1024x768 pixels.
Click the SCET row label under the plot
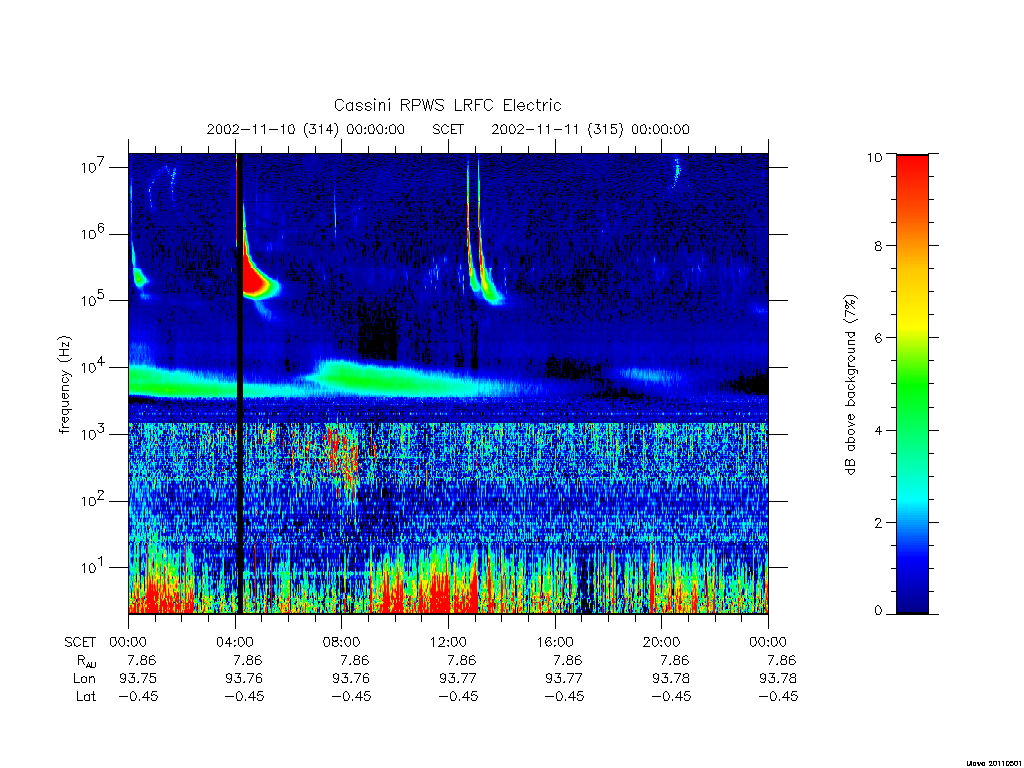80,642
